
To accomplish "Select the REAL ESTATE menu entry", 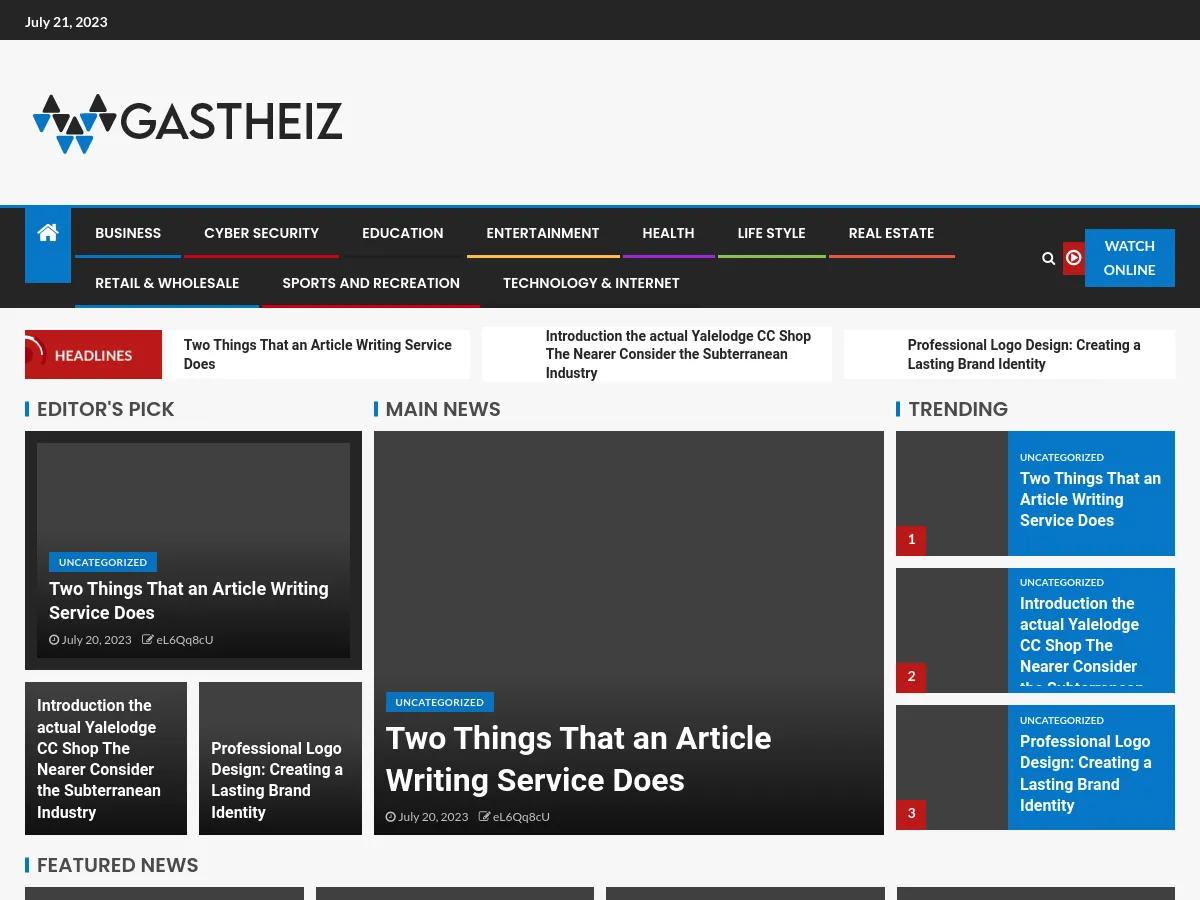I will (x=891, y=233).
